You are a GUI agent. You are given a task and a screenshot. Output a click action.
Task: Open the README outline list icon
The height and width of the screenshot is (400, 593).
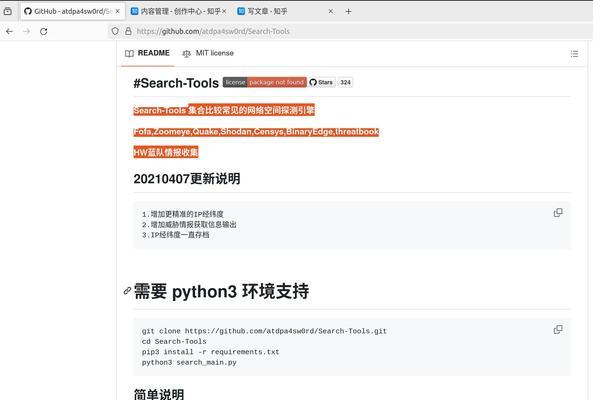574,54
